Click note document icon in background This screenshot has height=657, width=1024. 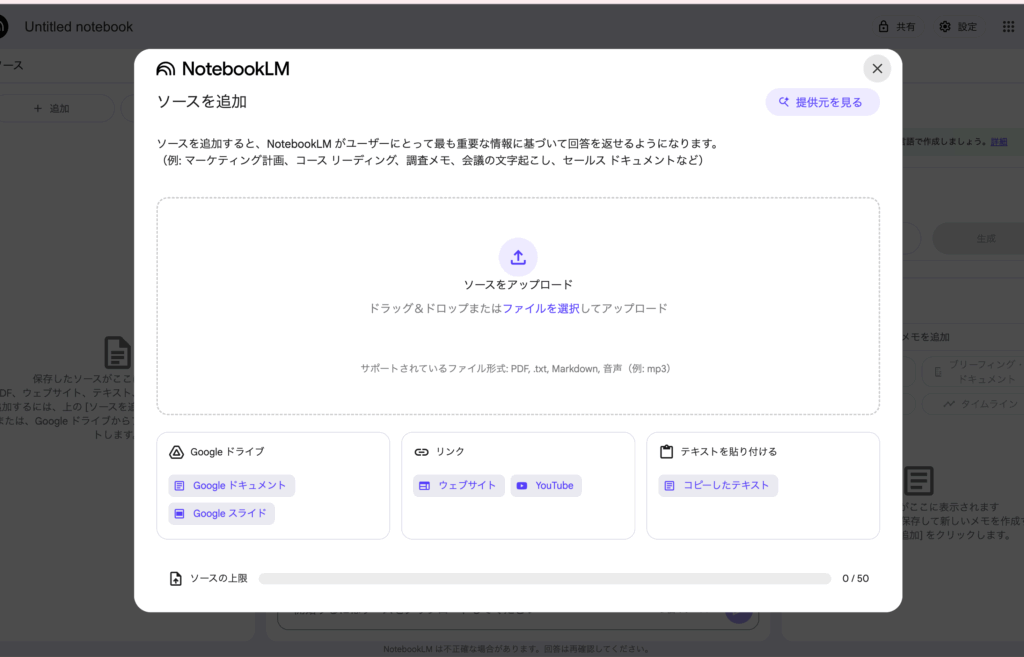[x=918, y=480]
